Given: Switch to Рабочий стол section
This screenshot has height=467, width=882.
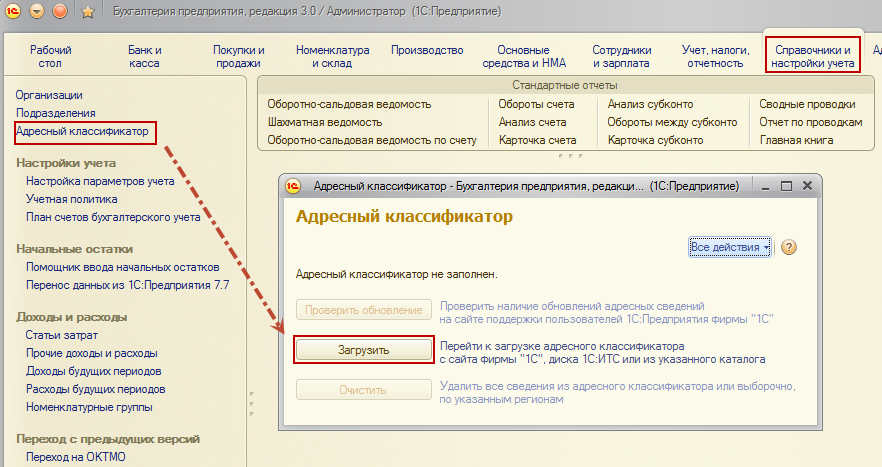Looking at the screenshot, I should point(51,56).
